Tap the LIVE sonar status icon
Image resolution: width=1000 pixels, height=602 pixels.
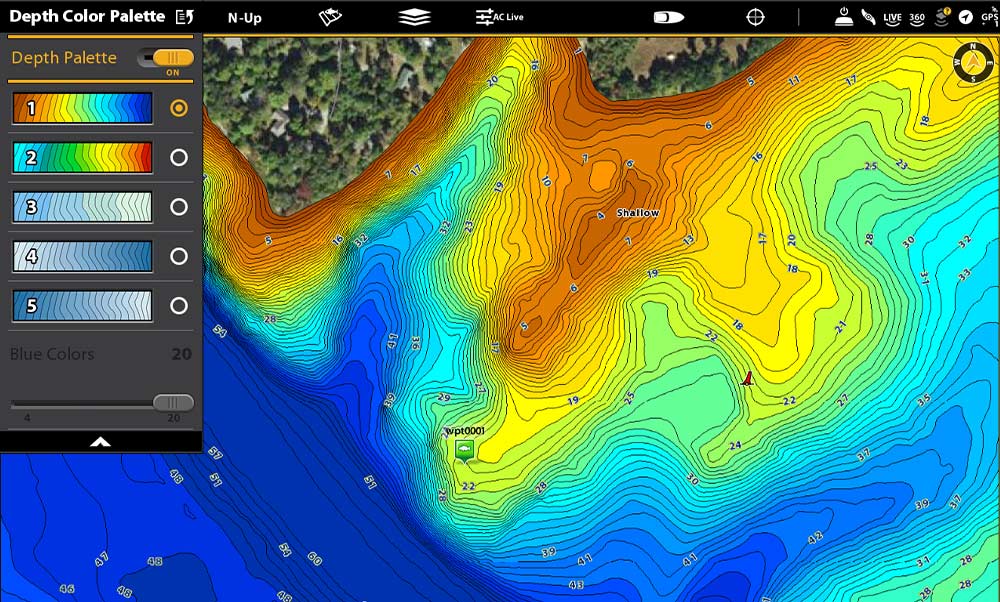point(892,18)
